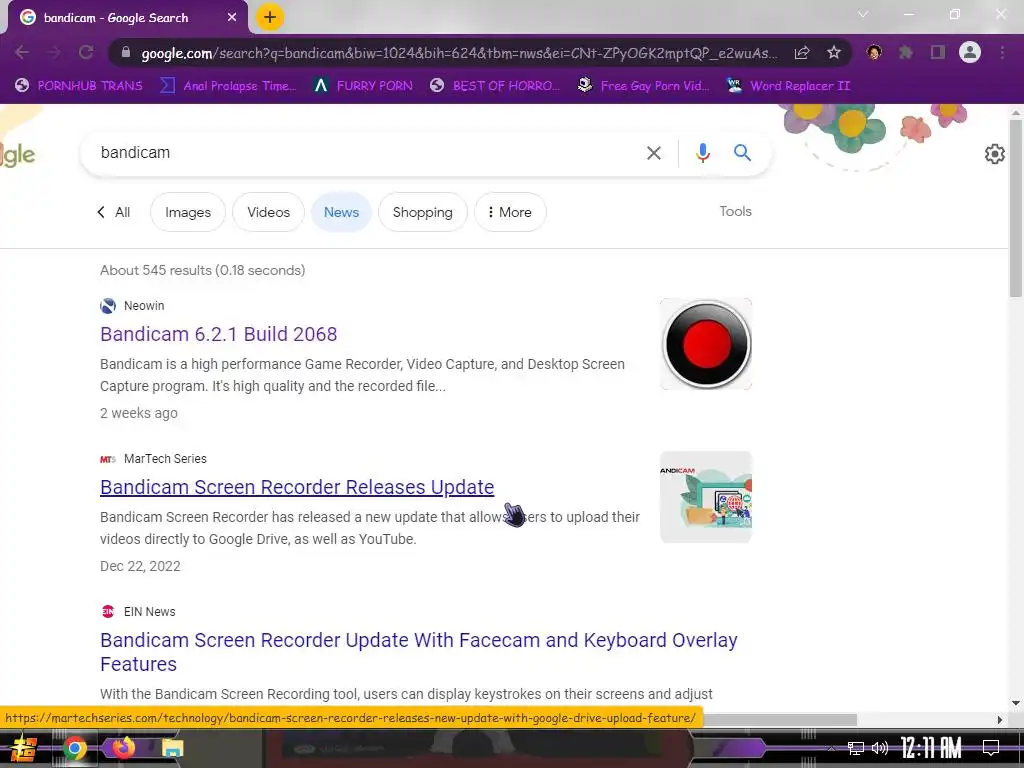Click the Dec 22, 2022 date
The image size is (1024, 768).
pyautogui.click(x=140, y=566)
